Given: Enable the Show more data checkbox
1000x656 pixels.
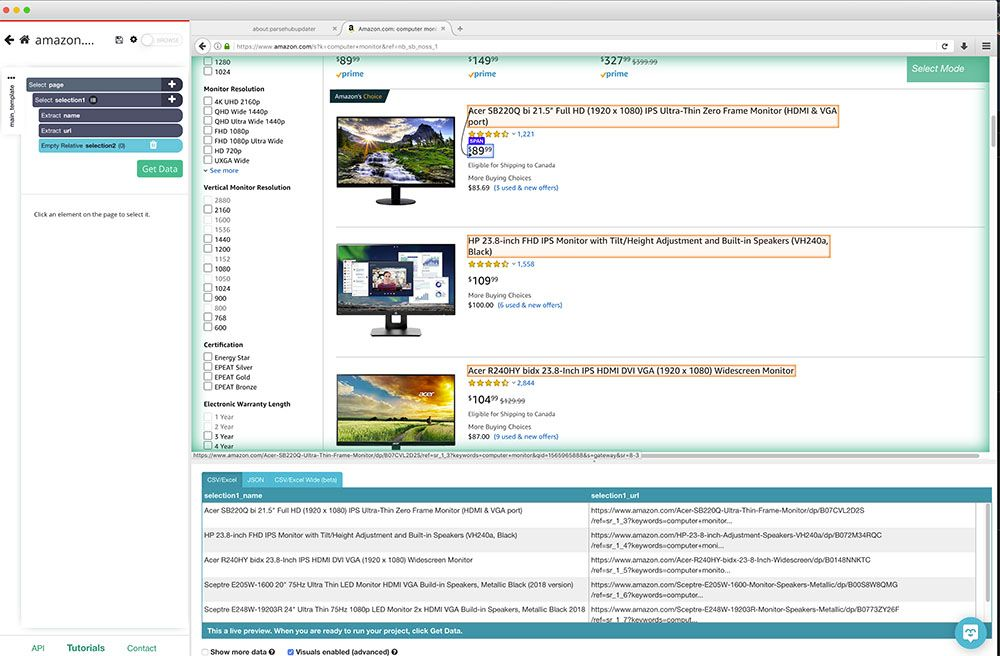Looking at the screenshot, I should [205, 652].
